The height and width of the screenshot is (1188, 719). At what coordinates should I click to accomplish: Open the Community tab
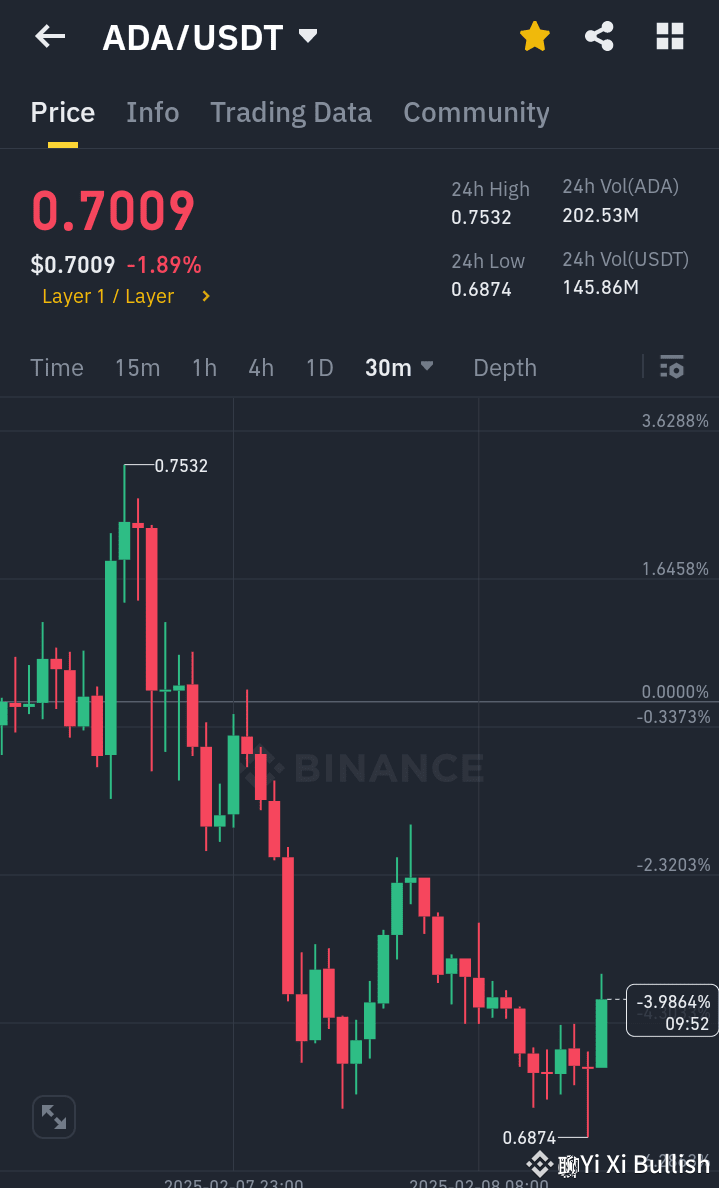476,112
